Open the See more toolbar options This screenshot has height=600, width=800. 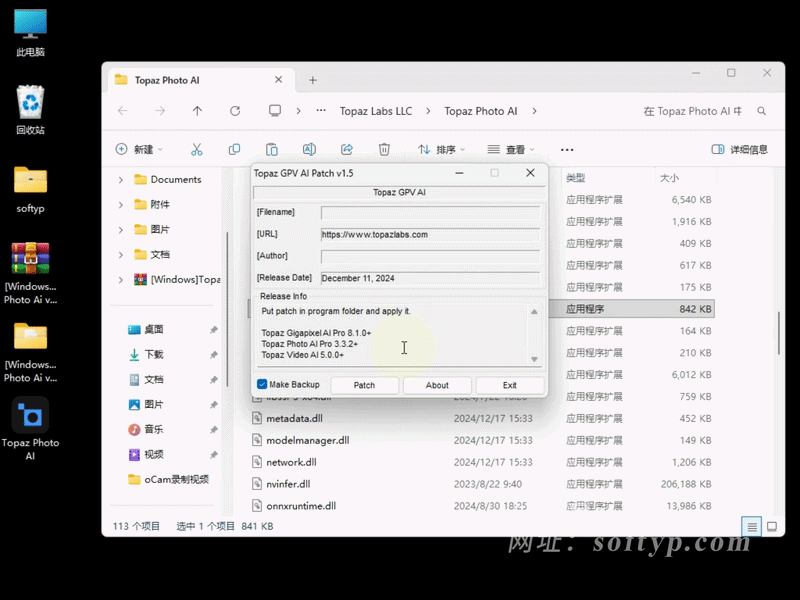[567, 149]
